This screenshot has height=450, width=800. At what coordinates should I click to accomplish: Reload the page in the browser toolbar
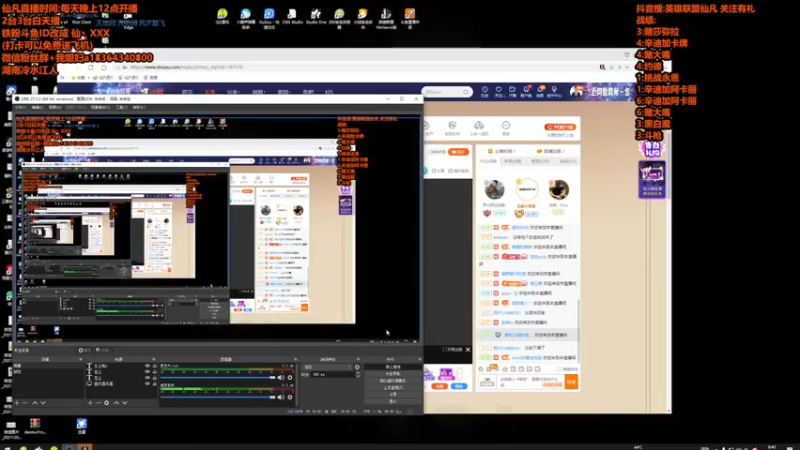point(90,67)
